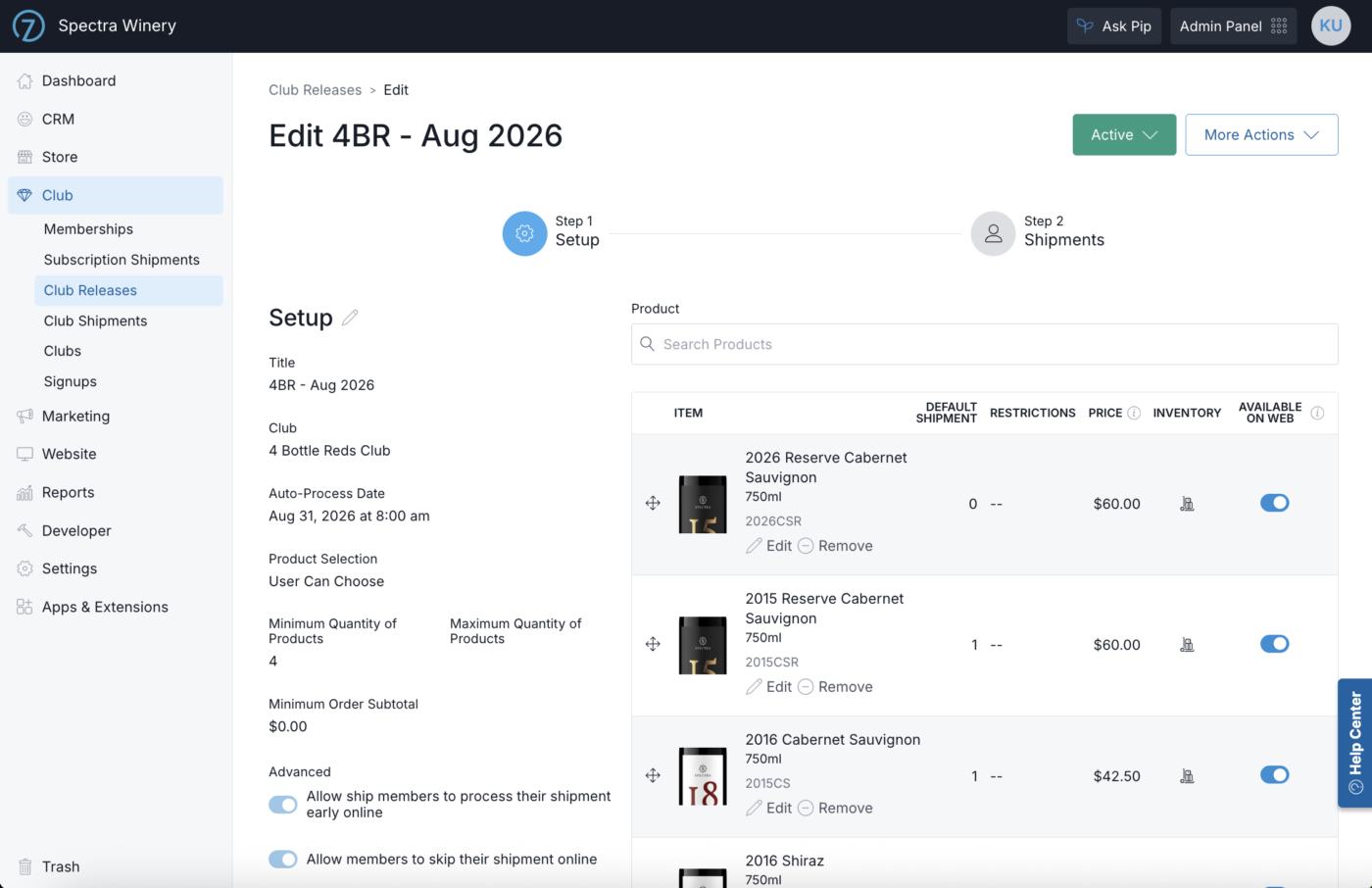Screen dimensions: 1372x888
Task: Select Step 1 Setup gear icon
Action: (524, 233)
